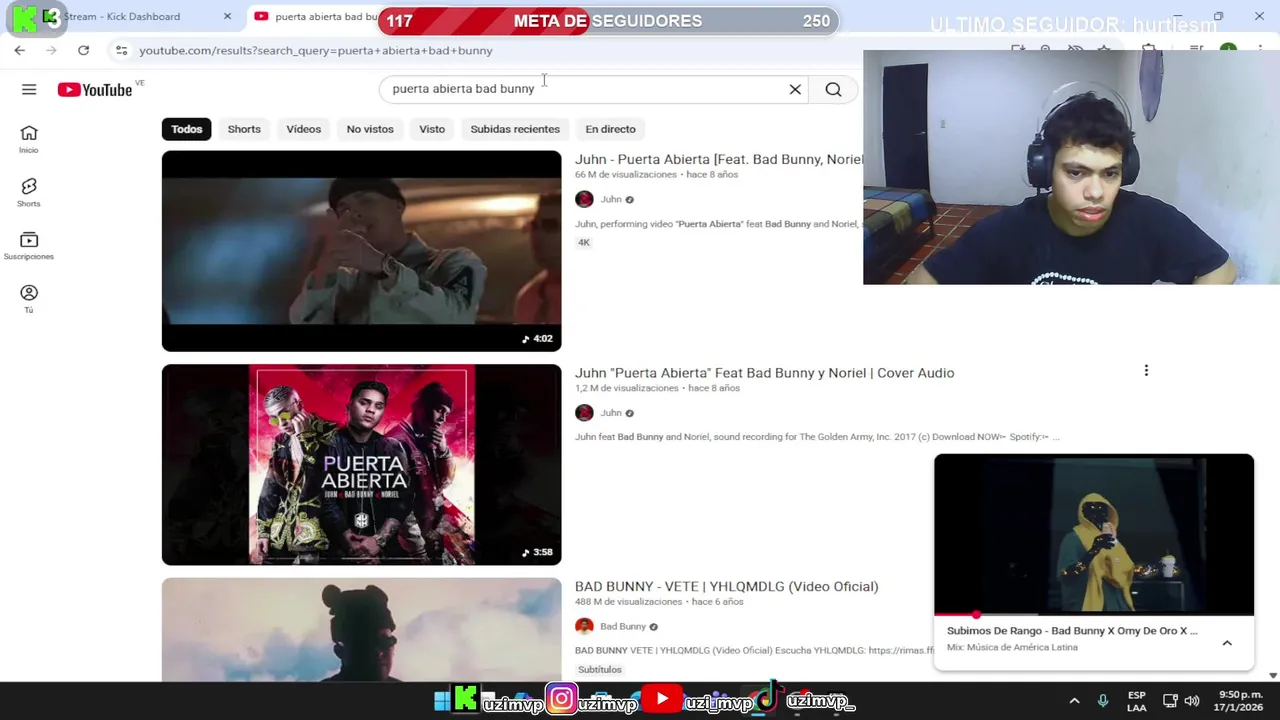The image size is (1280, 720).
Task: Click ESP LAA language indicator
Action: tap(1137, 701)
